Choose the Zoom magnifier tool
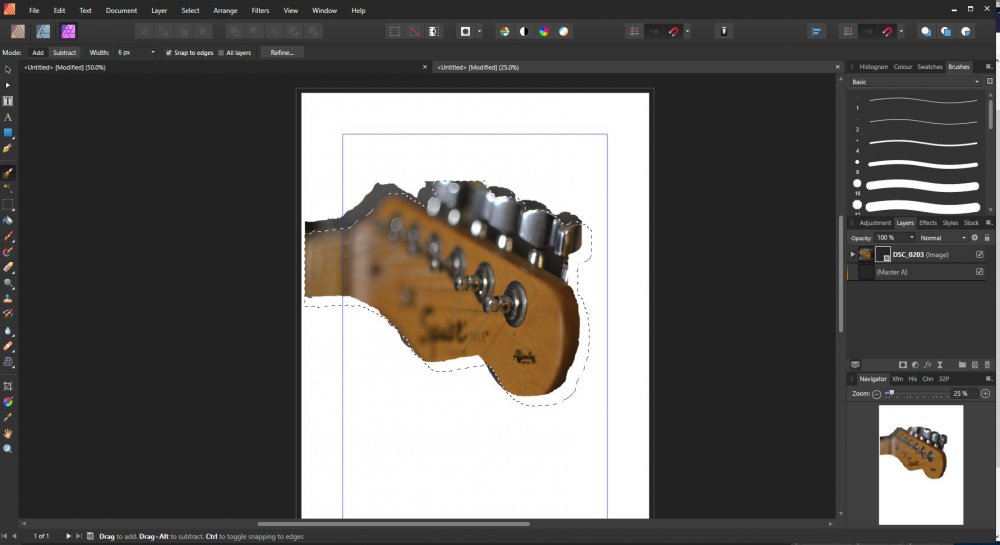This screenshot has width=1000, height=545. coord(8,449)
